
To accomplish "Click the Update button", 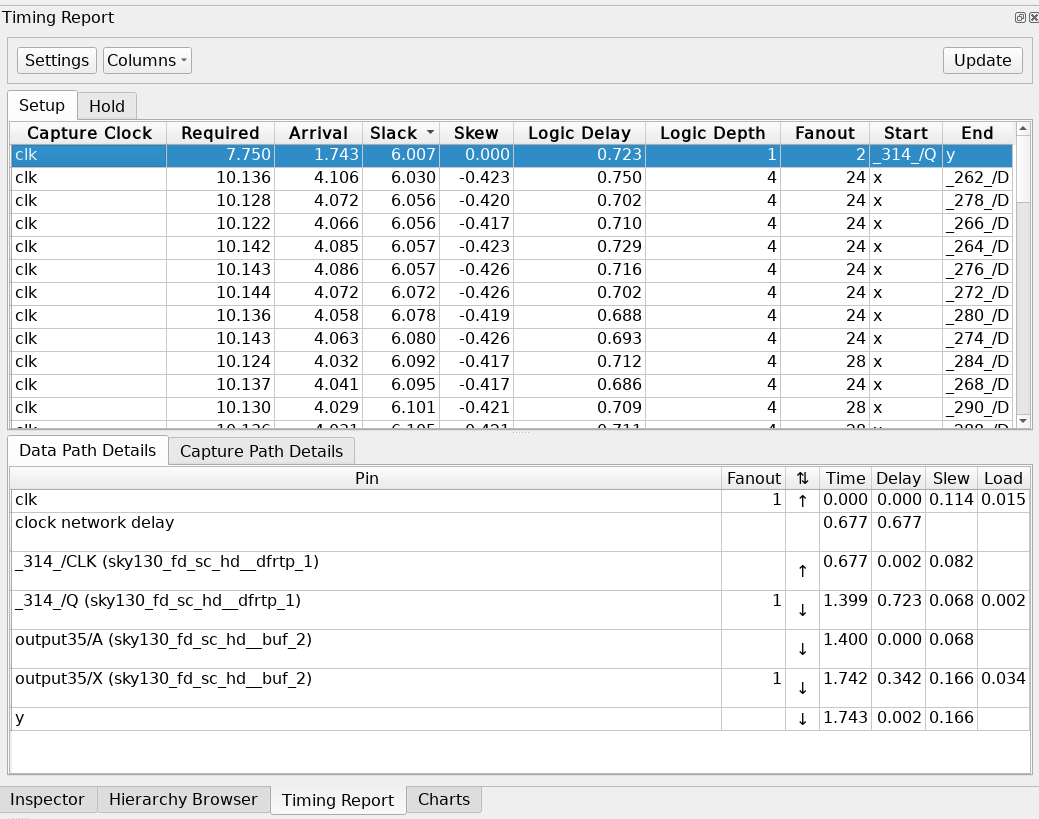I will (x=983, y=60).
